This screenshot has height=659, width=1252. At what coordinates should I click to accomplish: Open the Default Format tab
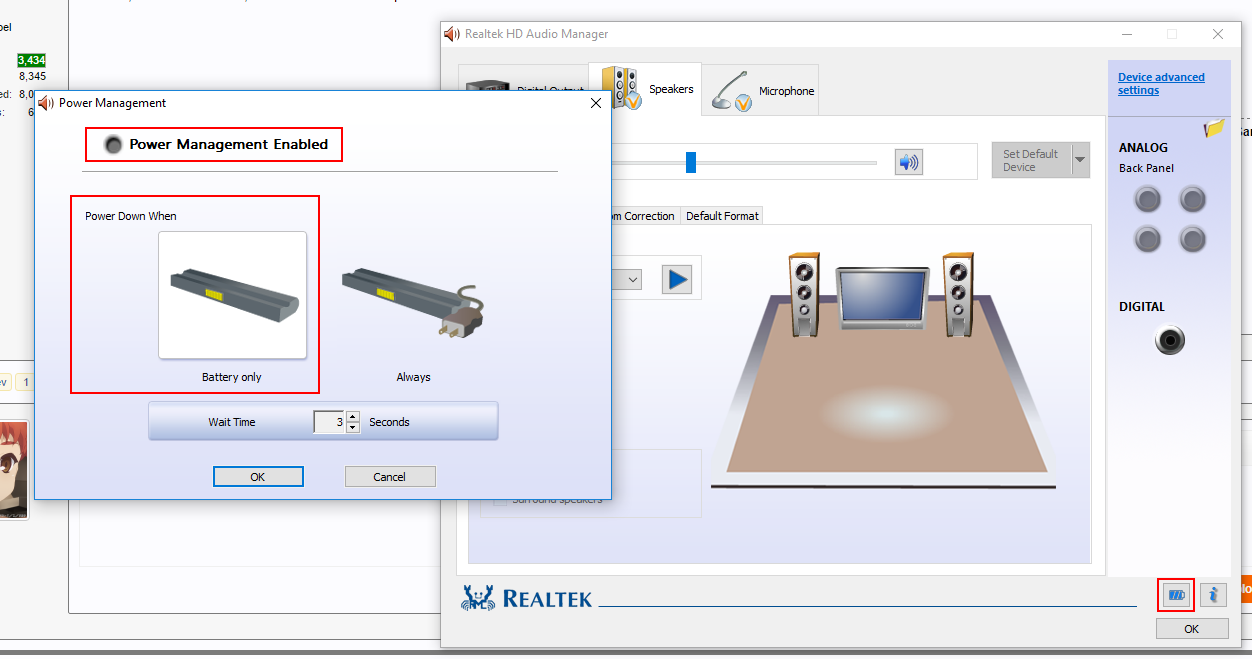[722, 216]
